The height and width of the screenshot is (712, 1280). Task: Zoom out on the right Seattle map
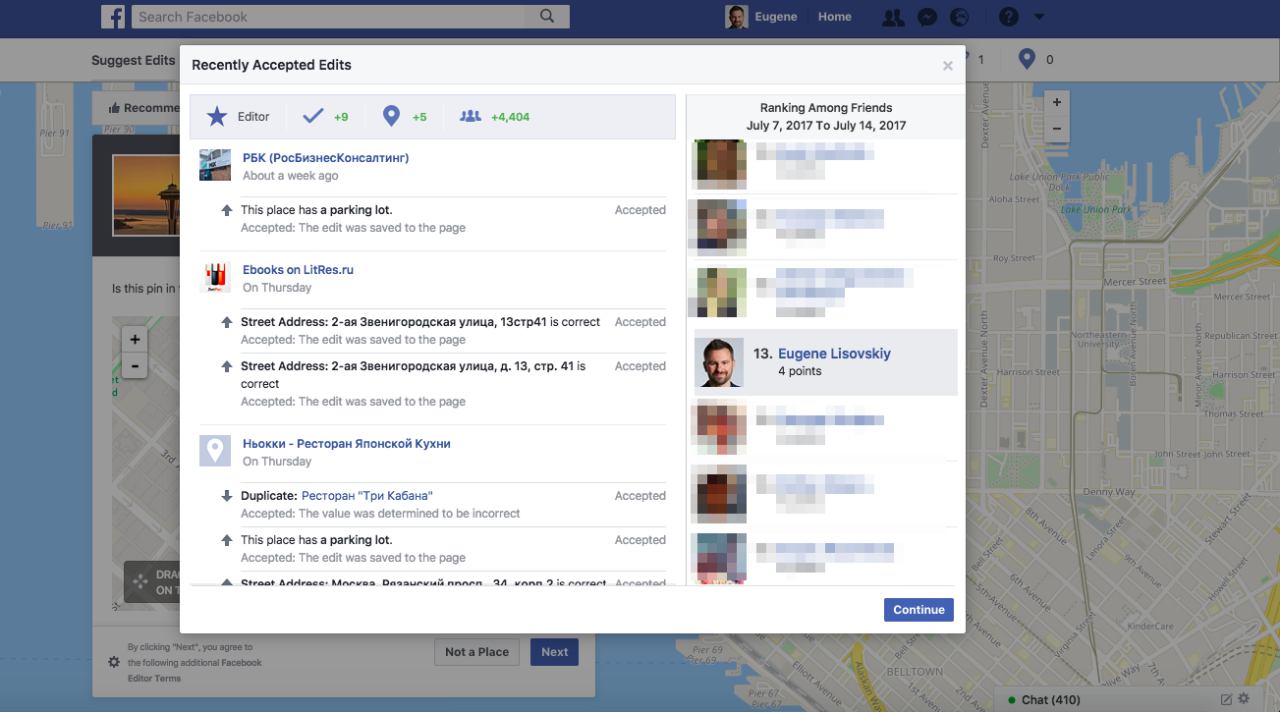click(1057, 129)
